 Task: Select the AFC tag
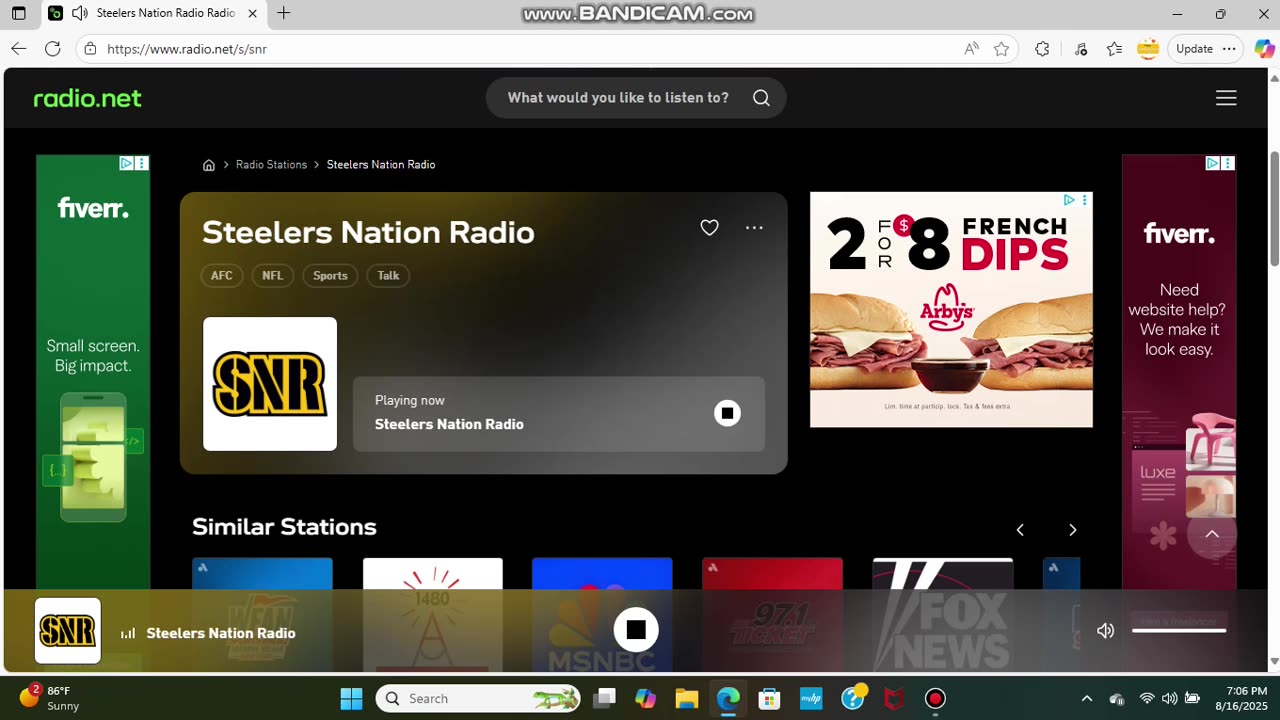pyautogui.click(x=222, y=276)
